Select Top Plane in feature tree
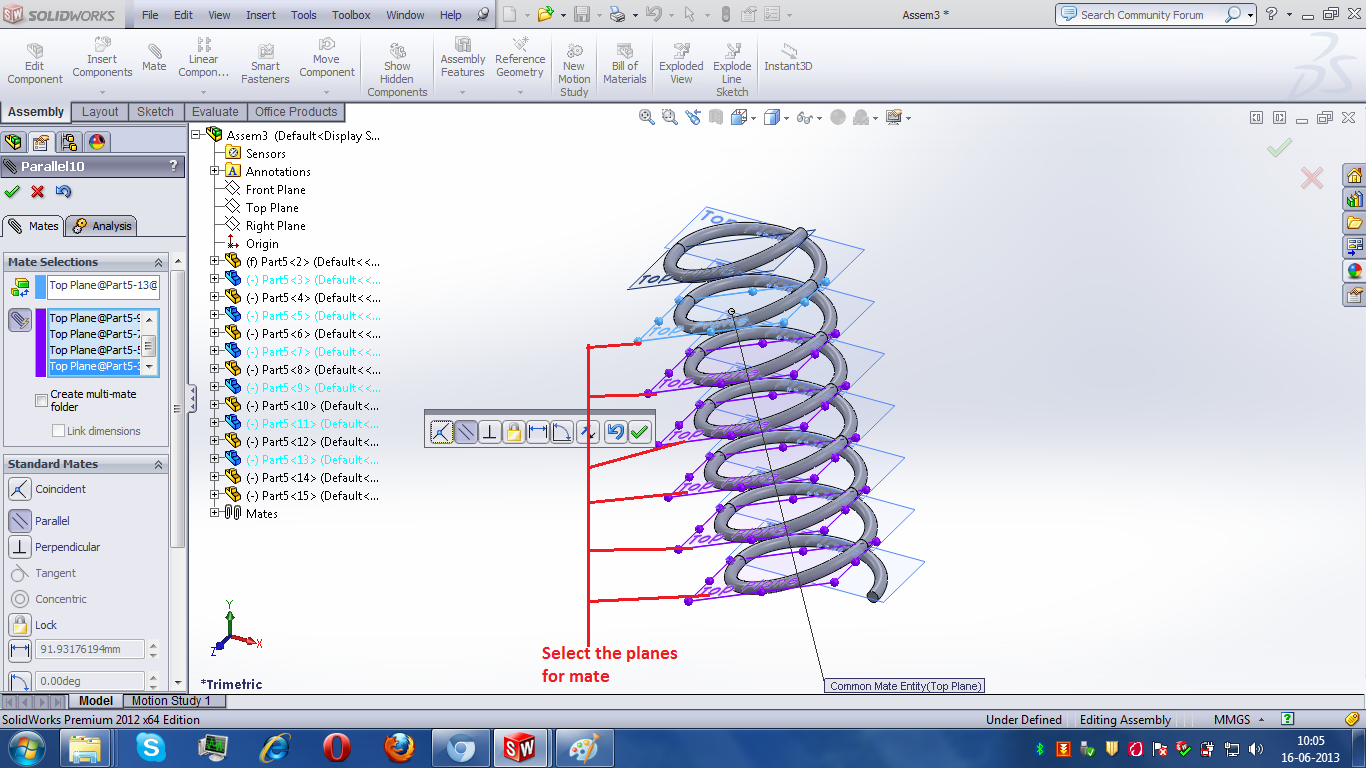The image size is (1366, 768). click(x=272, y=207)
